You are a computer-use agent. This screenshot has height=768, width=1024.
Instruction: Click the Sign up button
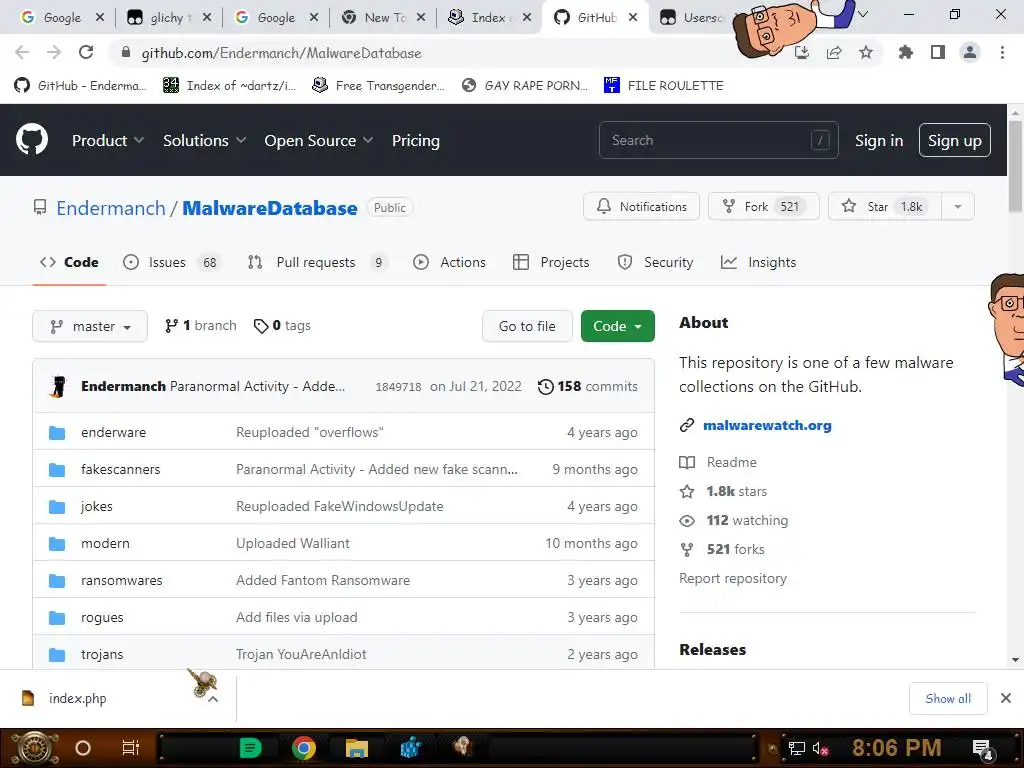point(955,140)
